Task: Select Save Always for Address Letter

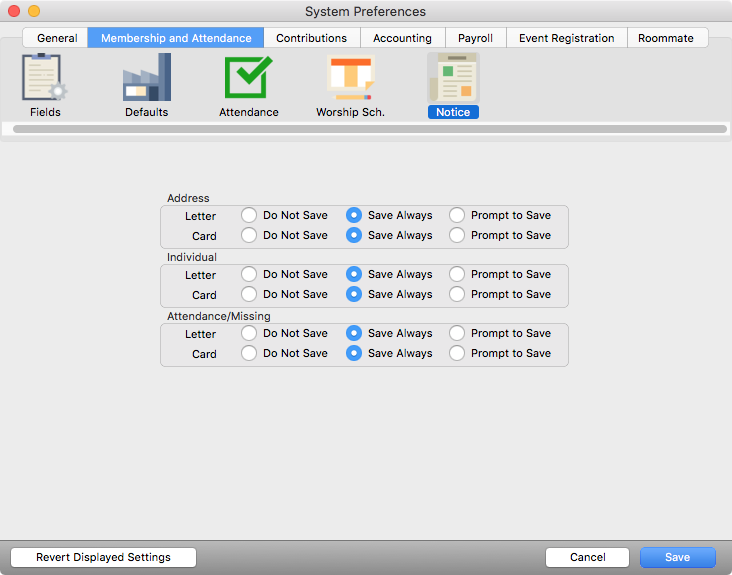Action: tap(354, 215)
